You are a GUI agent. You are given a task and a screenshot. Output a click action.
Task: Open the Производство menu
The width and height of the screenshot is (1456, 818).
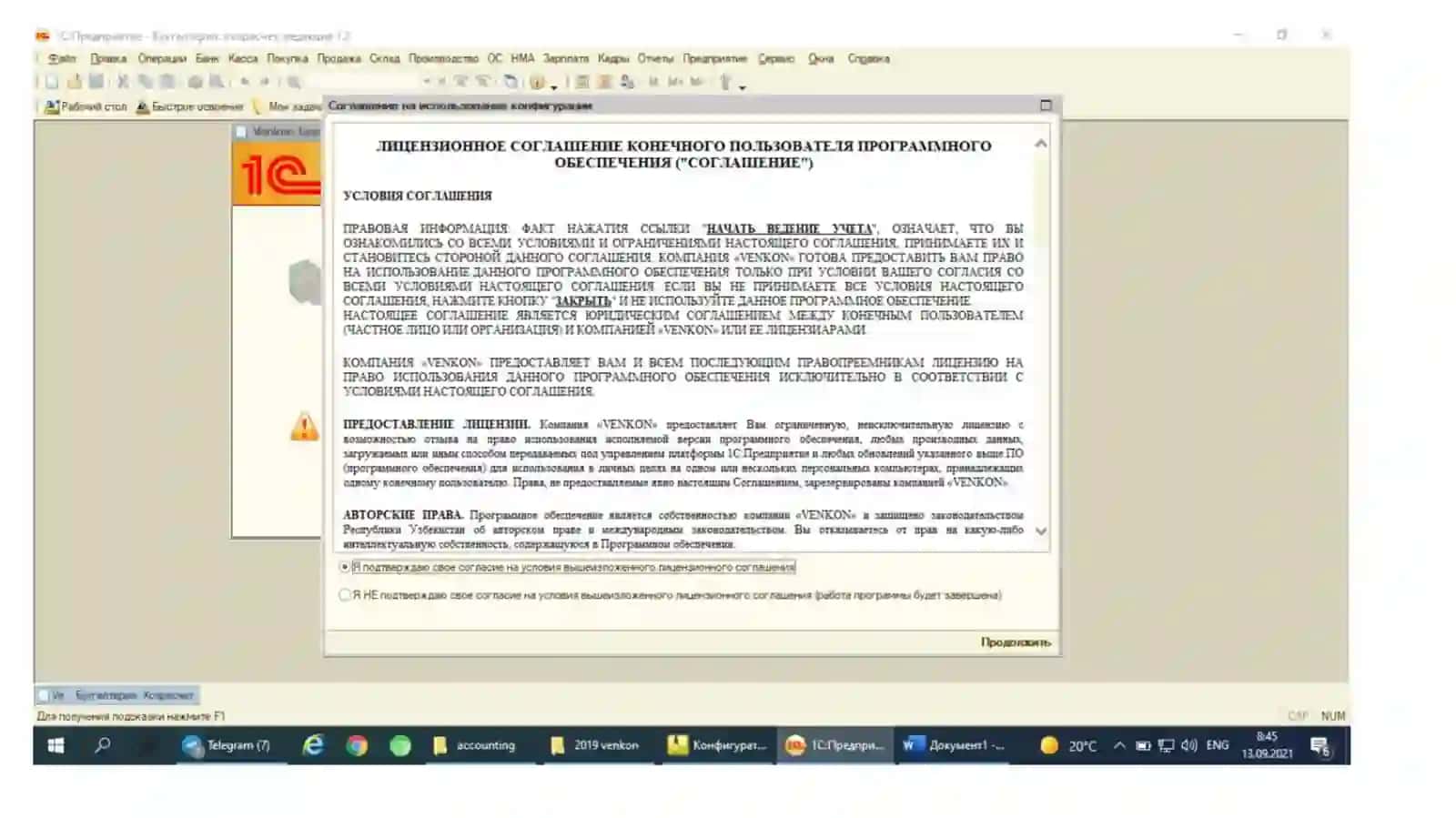point(443,58)
